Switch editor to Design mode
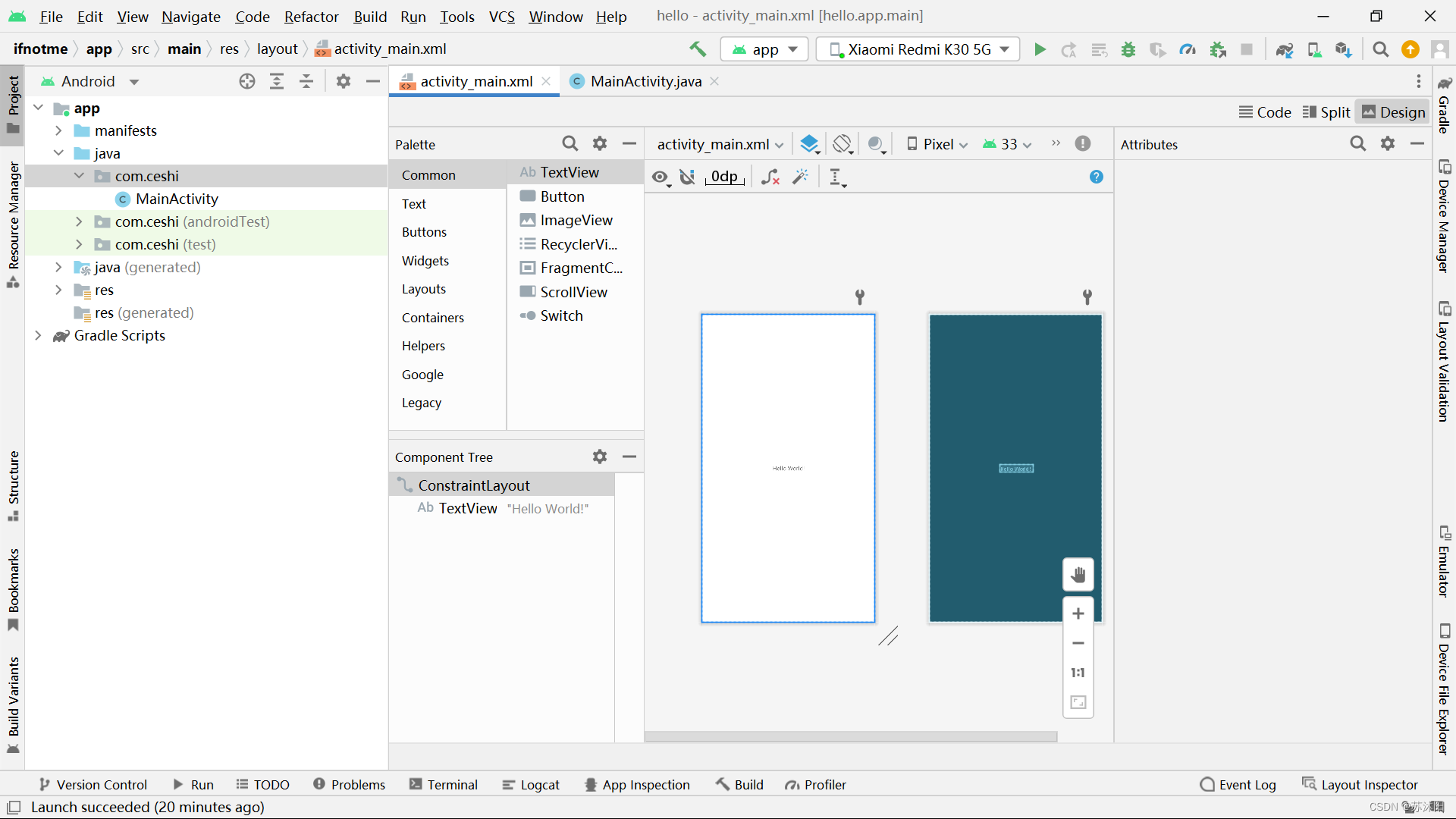Viewport: 1456px width, 819px height. 1394,112
